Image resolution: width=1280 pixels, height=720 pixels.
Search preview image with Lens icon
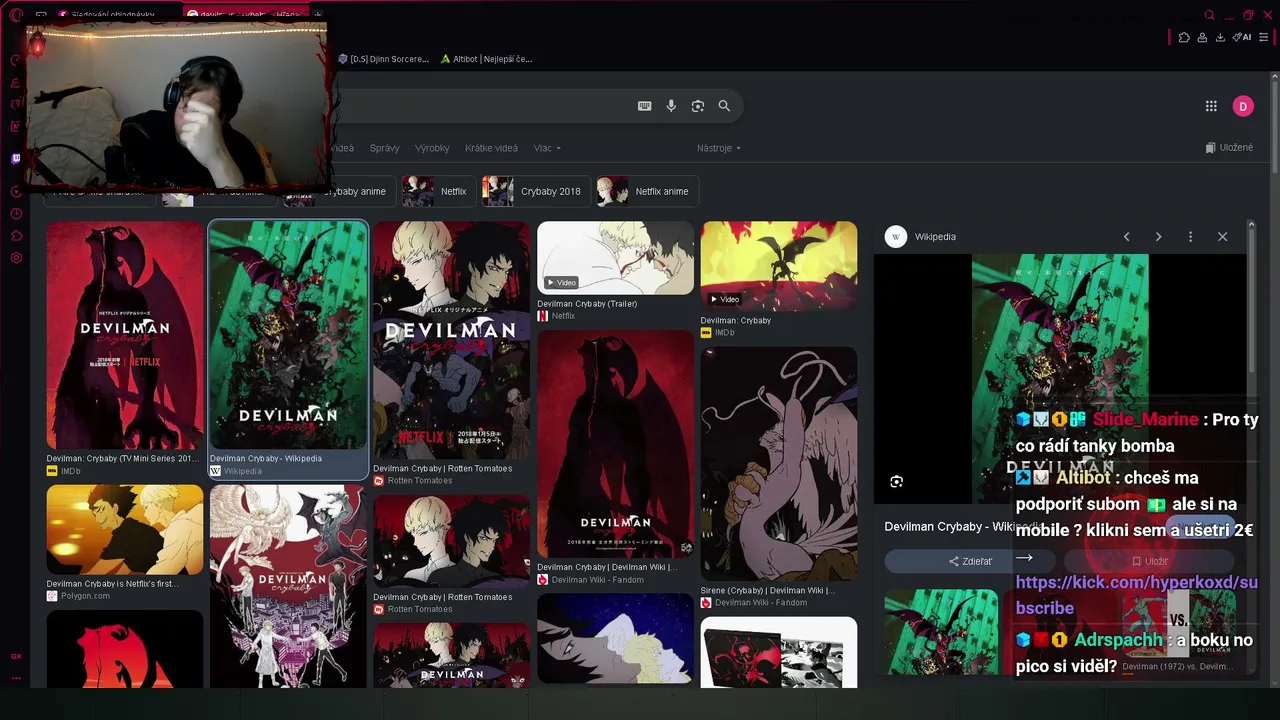point(896,481)
